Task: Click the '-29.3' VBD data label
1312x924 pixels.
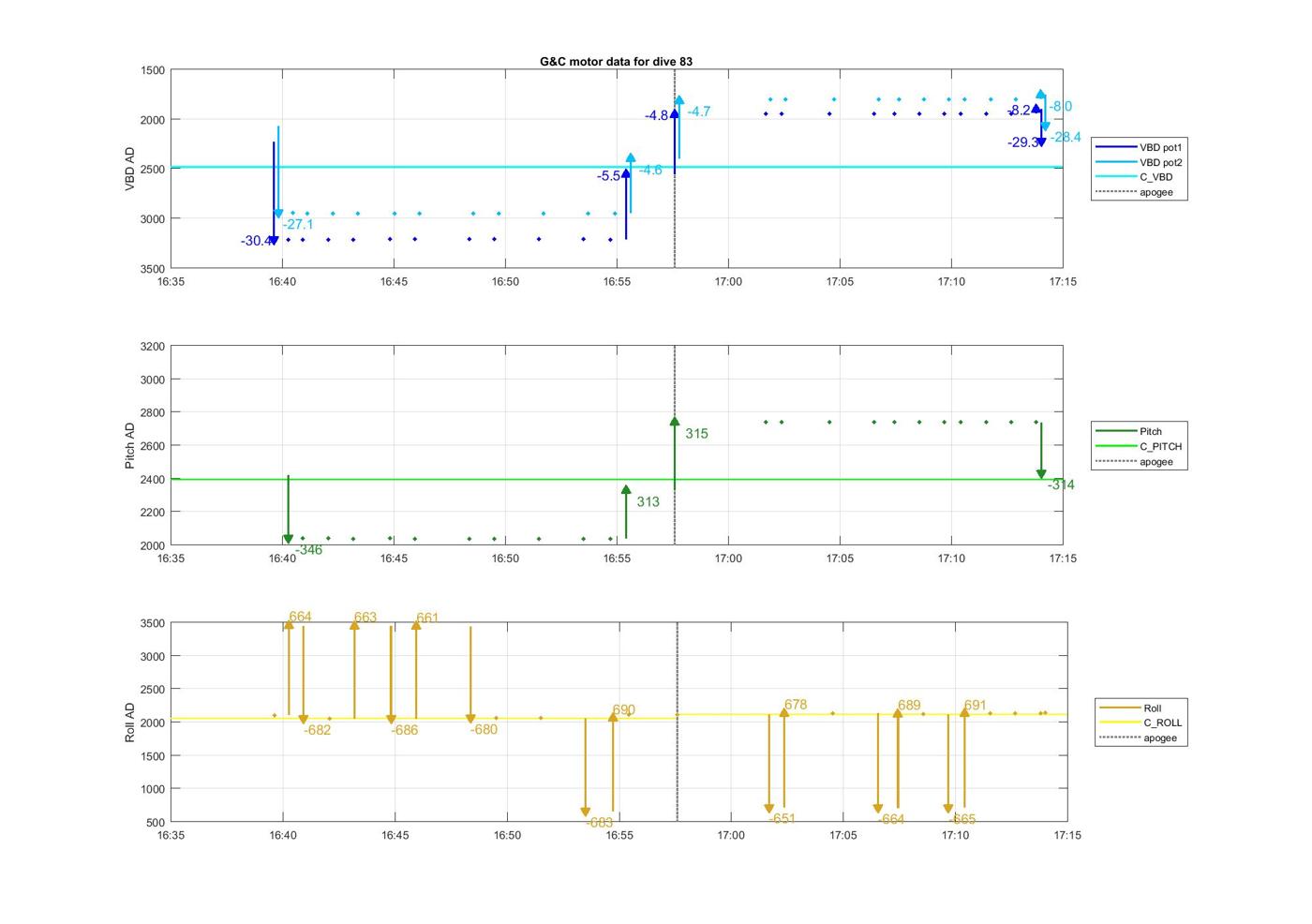Action: click(x=1023, y=142)
